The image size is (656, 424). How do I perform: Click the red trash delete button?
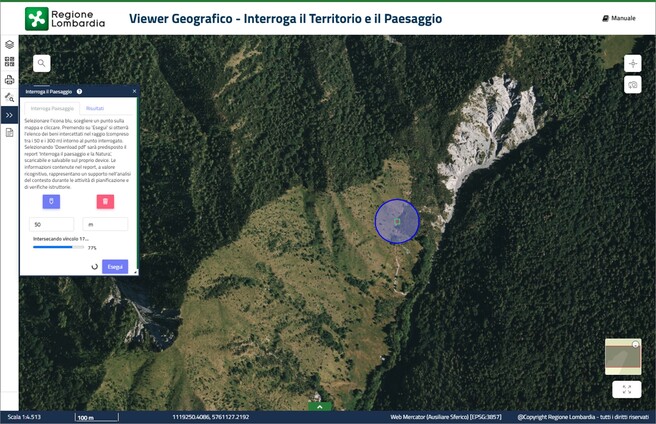point(105,201)
